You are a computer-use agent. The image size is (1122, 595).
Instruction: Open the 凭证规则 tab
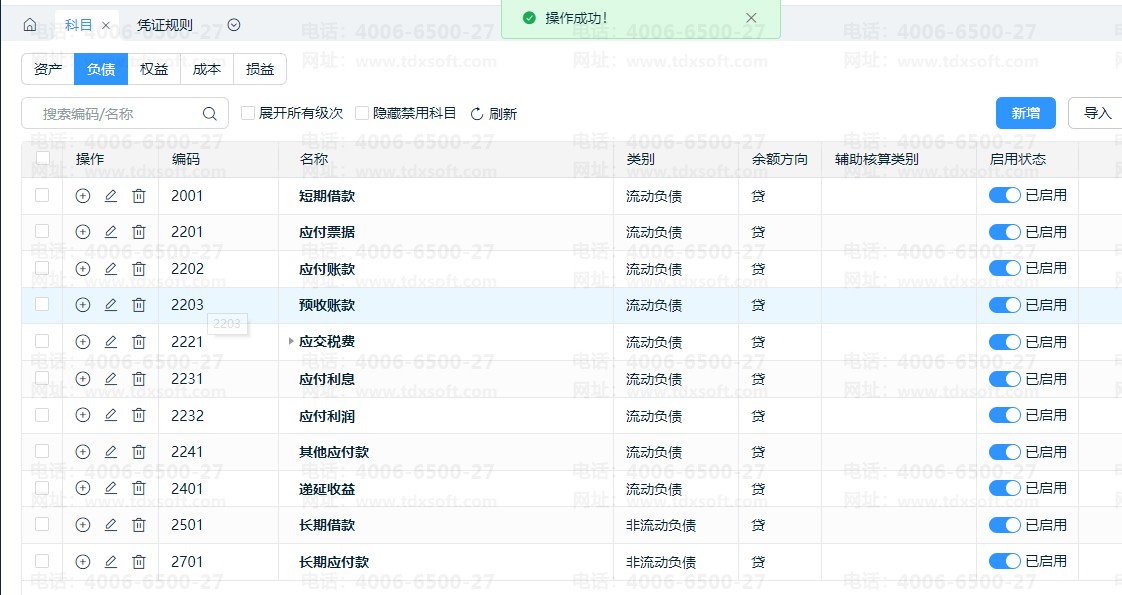(165, 25)
